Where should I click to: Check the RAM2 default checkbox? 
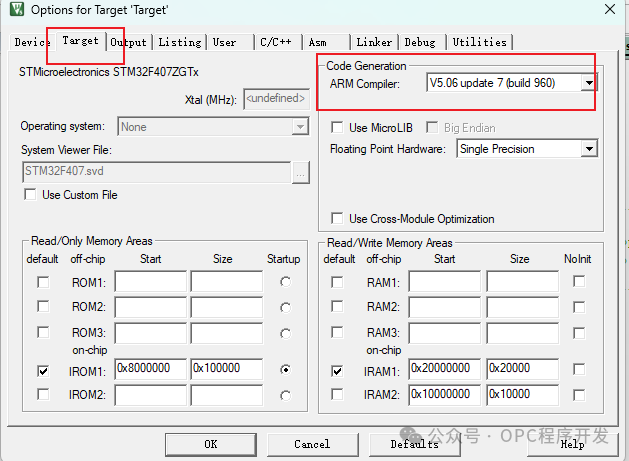point(337,307)
